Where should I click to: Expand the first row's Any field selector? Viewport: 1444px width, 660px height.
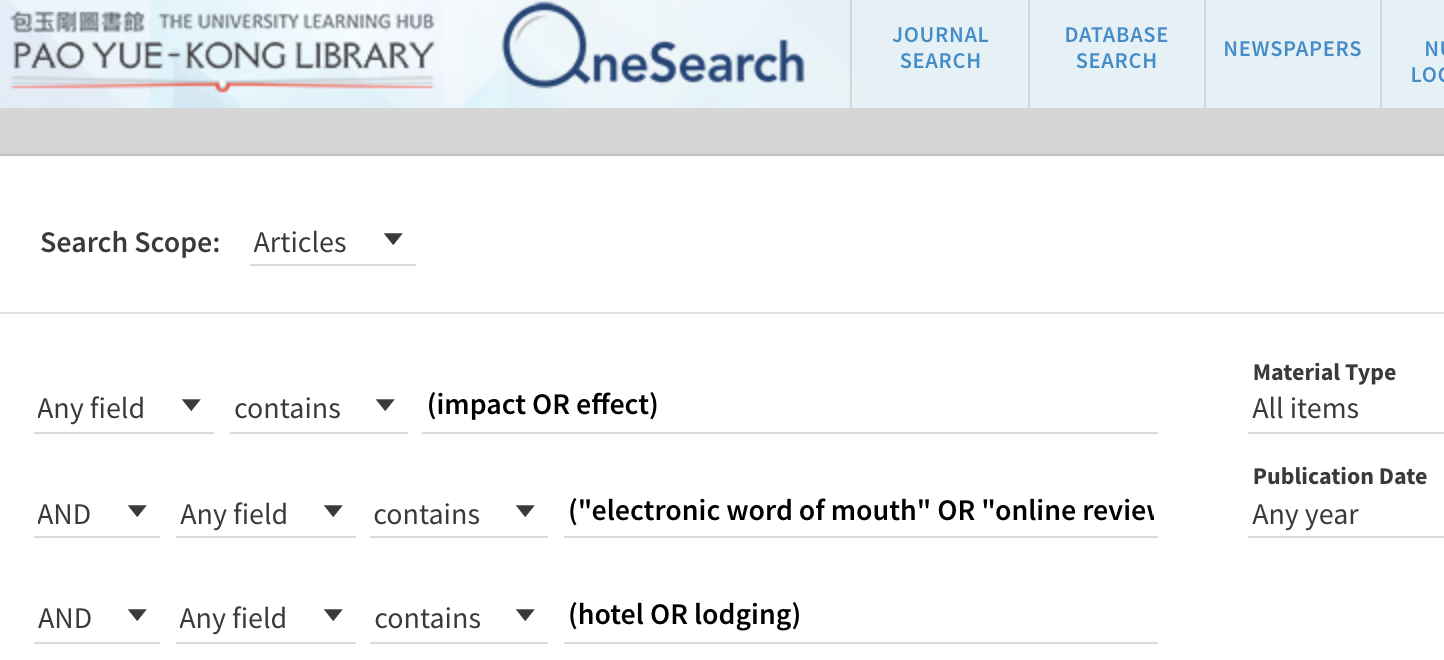pos(123,408)
